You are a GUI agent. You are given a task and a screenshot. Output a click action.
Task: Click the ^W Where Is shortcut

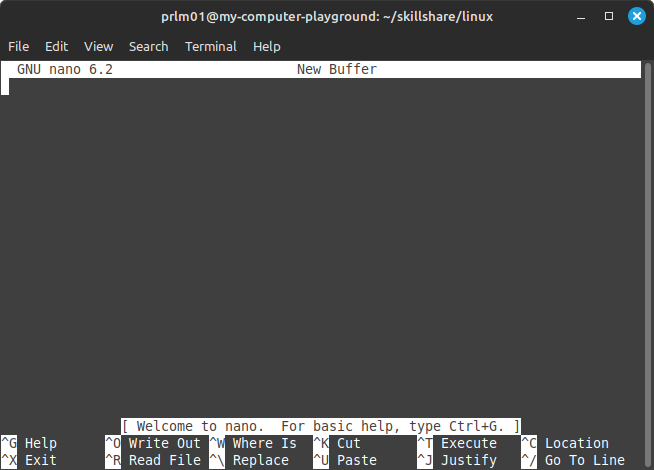pyautogui.click(x=253, y=443)
